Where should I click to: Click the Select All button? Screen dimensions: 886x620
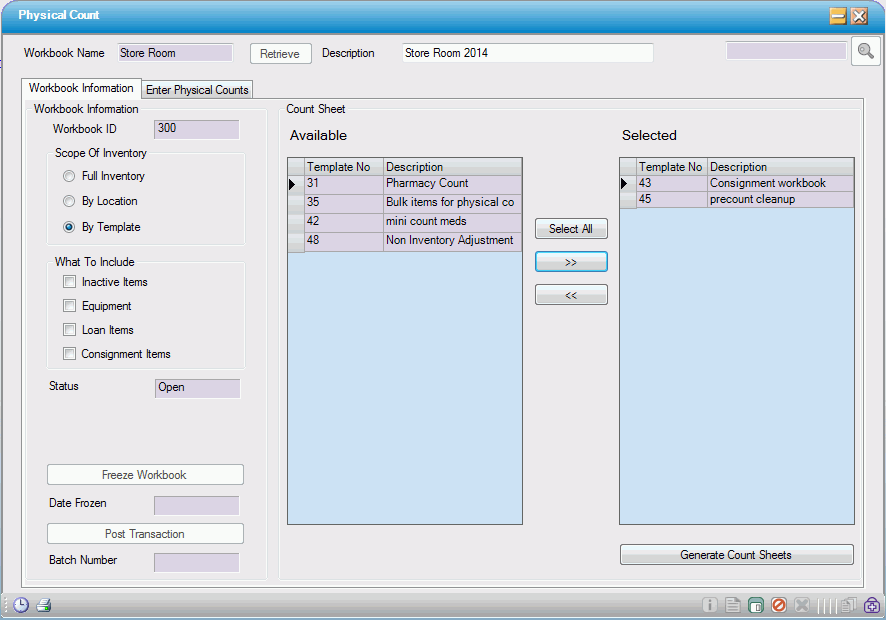point(571,229)
